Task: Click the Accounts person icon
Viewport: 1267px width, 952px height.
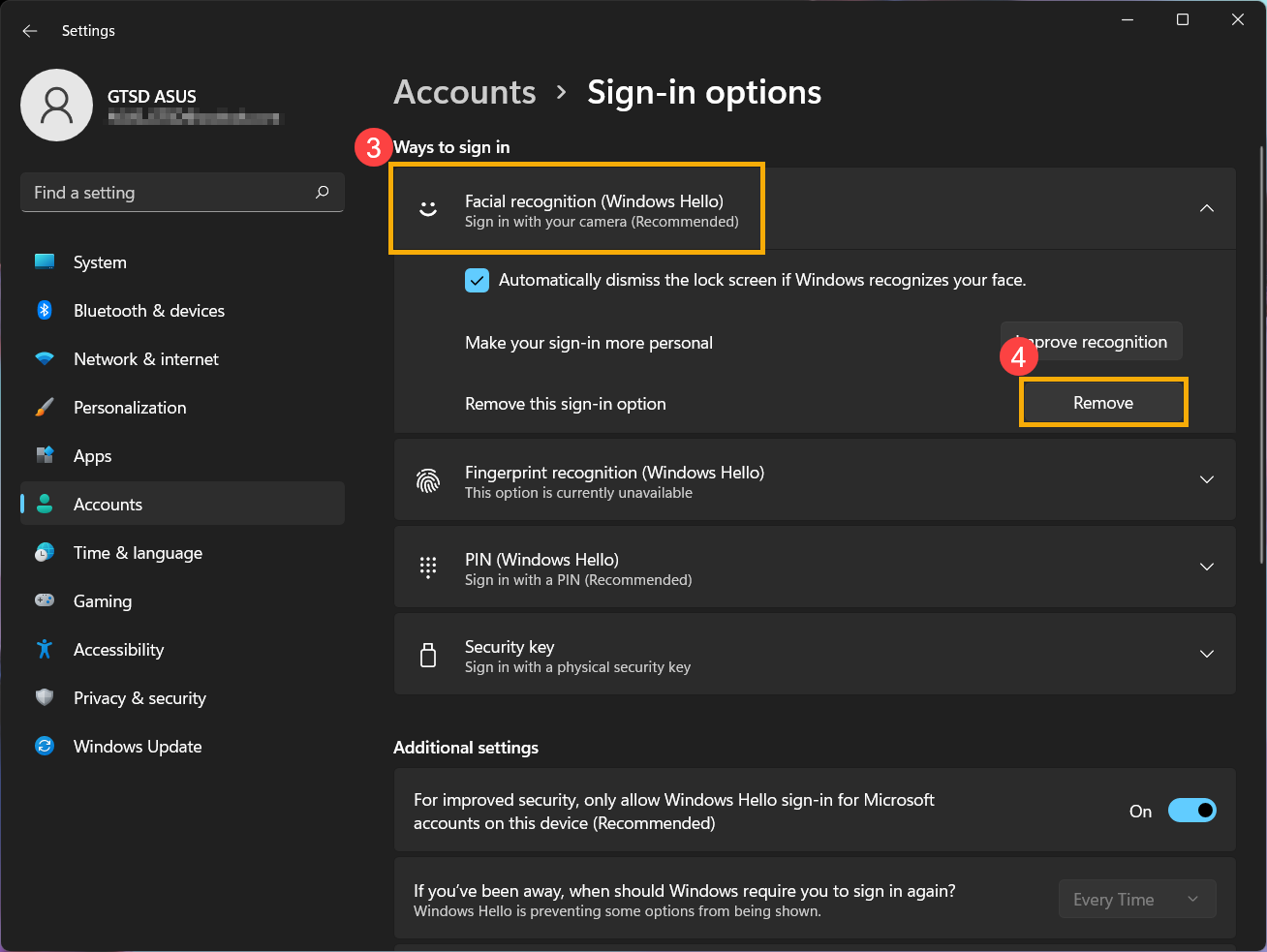Action: tap(45, 504)
